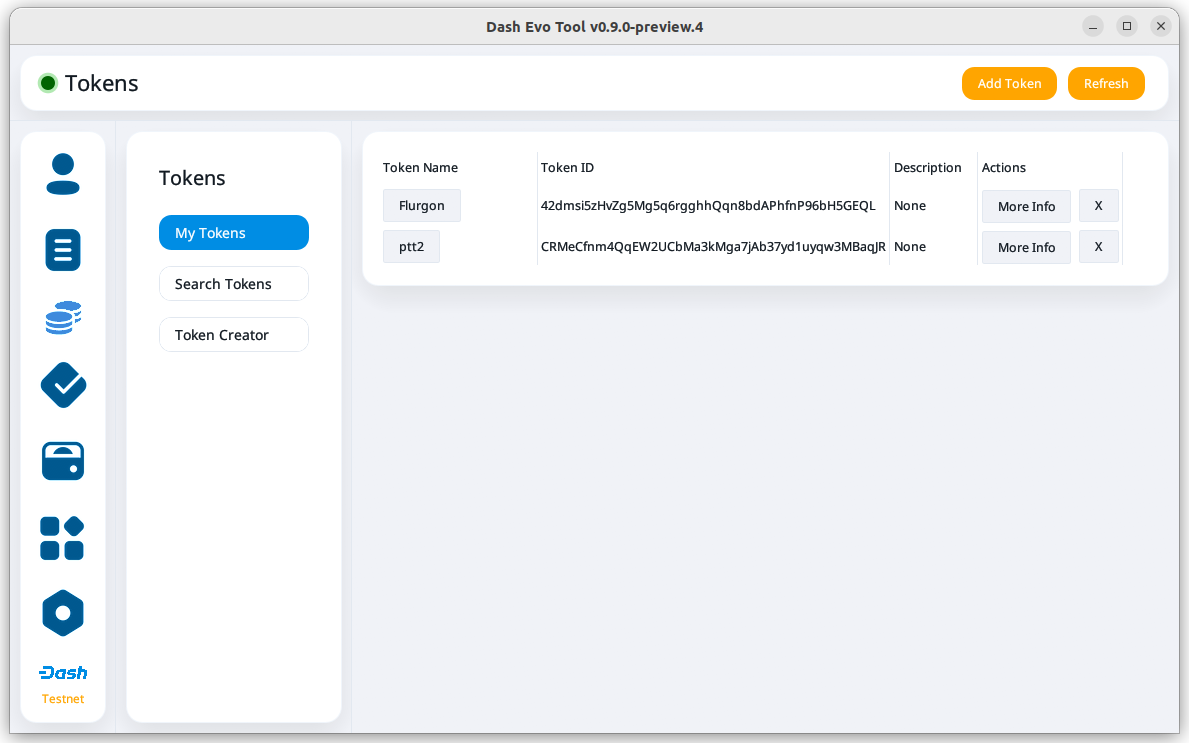1189x743 pixels.
Task: Click the green connection status indicator
Action: [47, 84]
